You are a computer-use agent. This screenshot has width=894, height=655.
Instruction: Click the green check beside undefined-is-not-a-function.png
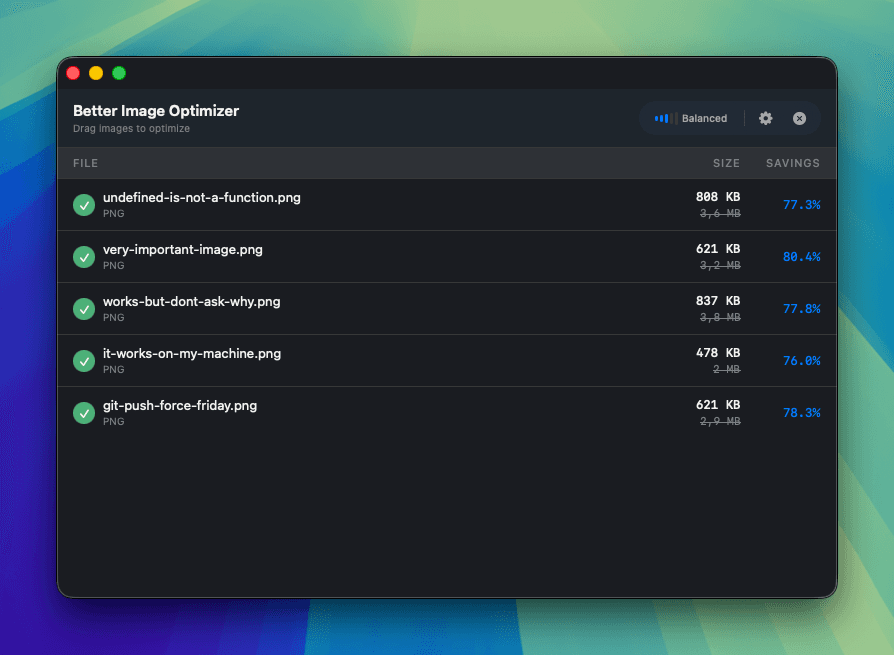pyautogui.click(x=84, y=204)
